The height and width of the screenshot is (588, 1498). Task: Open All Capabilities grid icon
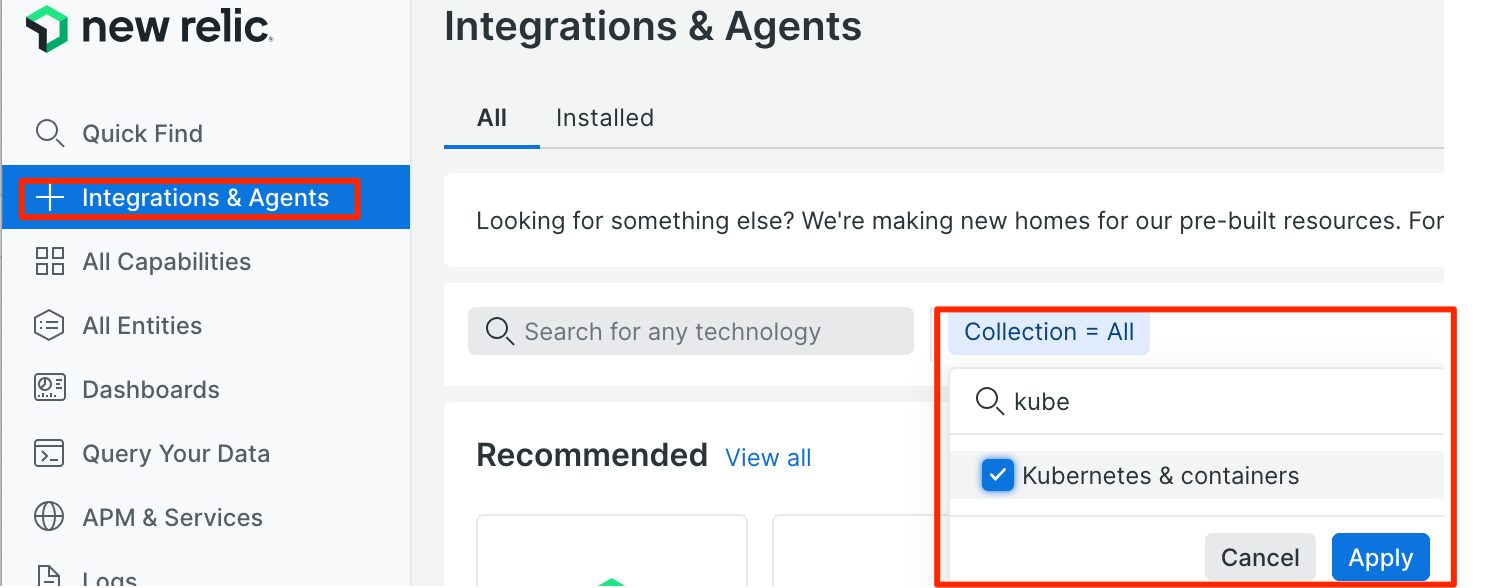click(49, 262)
